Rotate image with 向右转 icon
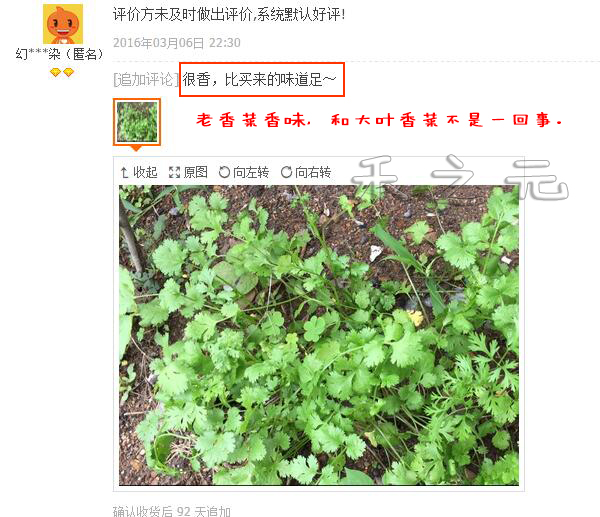The height and width of the screenshot is (517, 600). point(286,172)
